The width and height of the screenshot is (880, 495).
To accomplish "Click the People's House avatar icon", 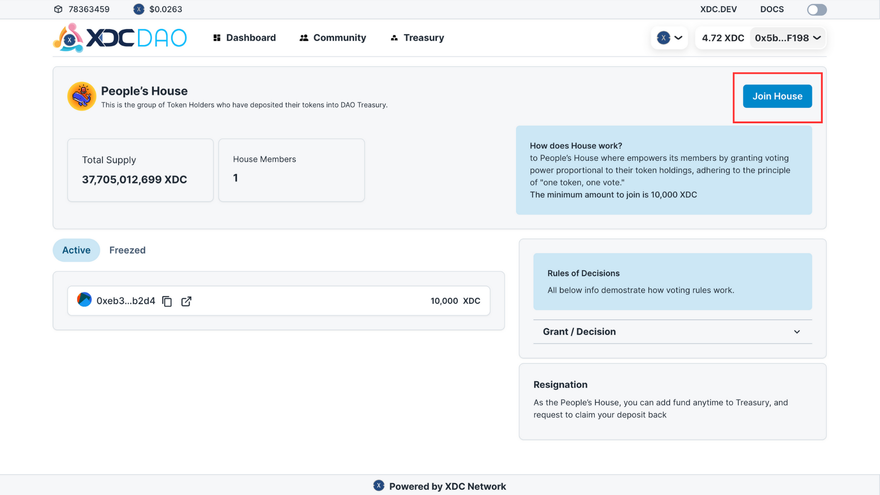I will [x=81, y=96].
